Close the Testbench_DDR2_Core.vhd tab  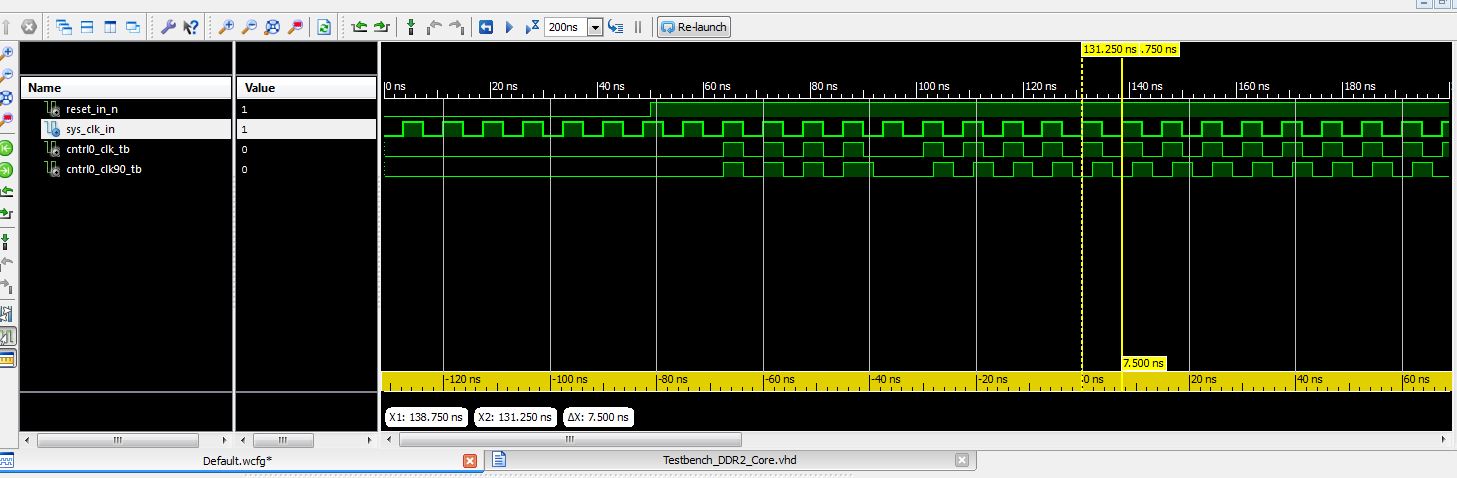(x=962, y=460)
